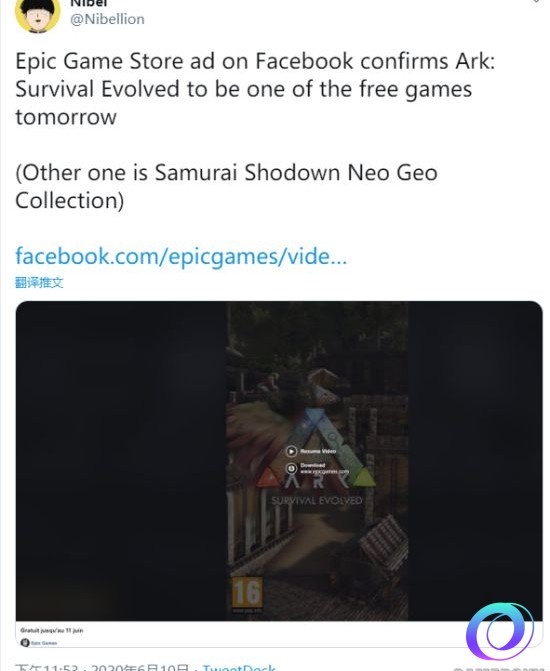This screenshot has width=550, height=671.
Task: Click the purple ring logo overlay
Action: point(500,631)
